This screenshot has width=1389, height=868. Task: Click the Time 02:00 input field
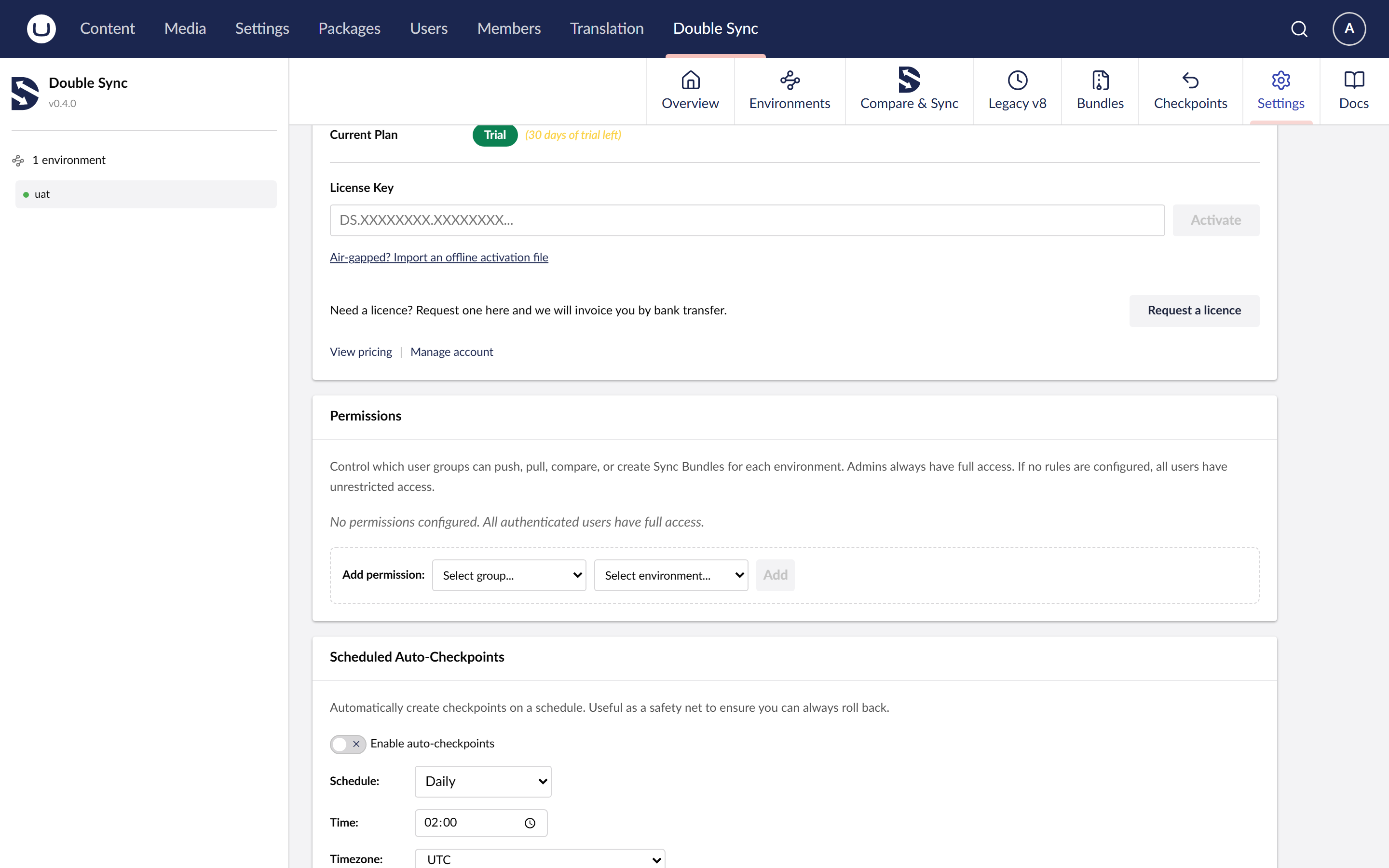pos(481,823)
